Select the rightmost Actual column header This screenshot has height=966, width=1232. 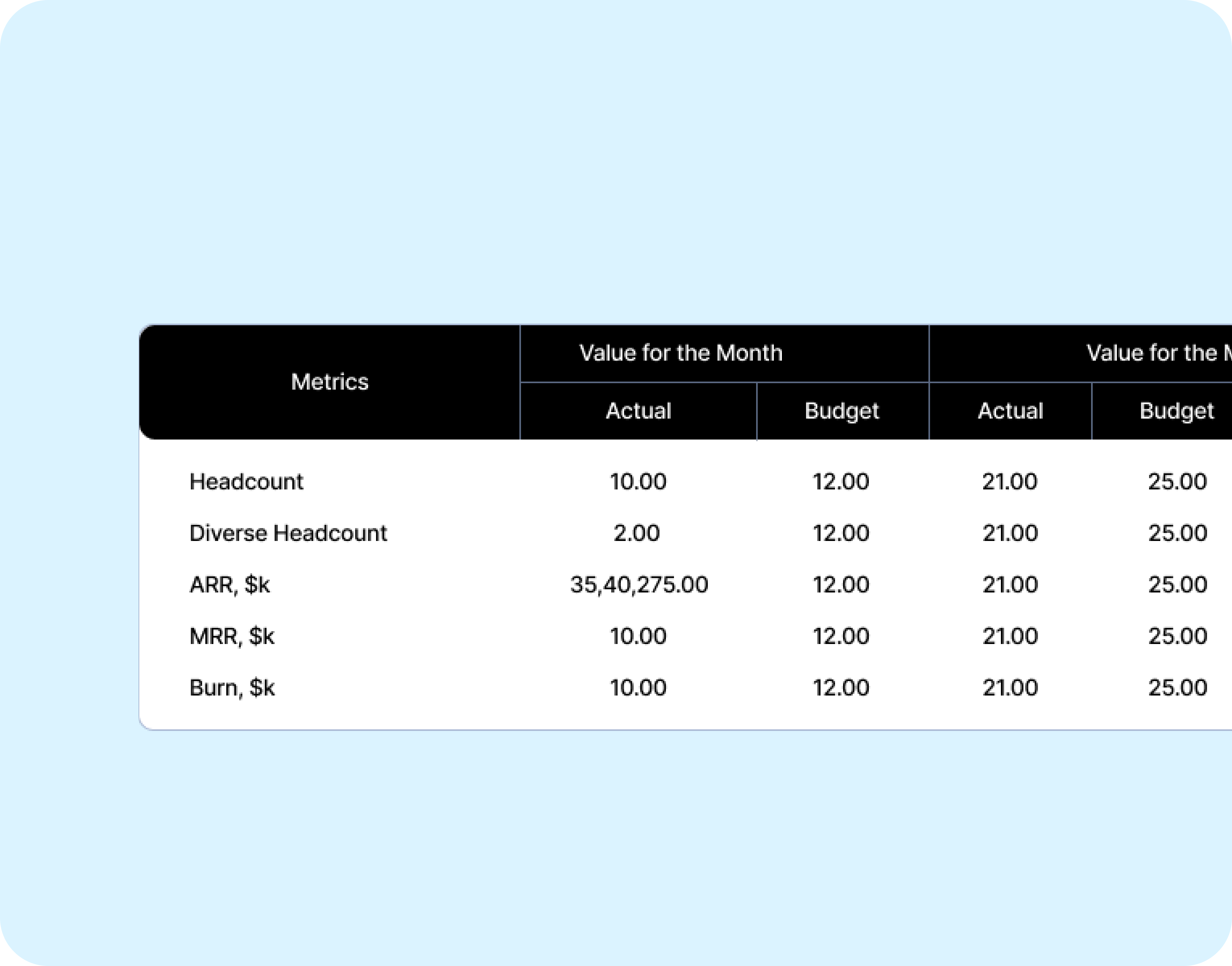pyautogui.click(x=1010, y=411)
